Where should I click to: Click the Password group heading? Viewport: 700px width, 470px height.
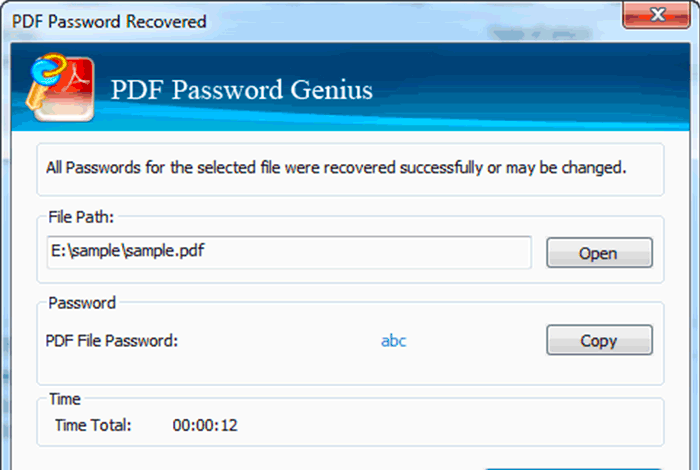pos(82,303)
